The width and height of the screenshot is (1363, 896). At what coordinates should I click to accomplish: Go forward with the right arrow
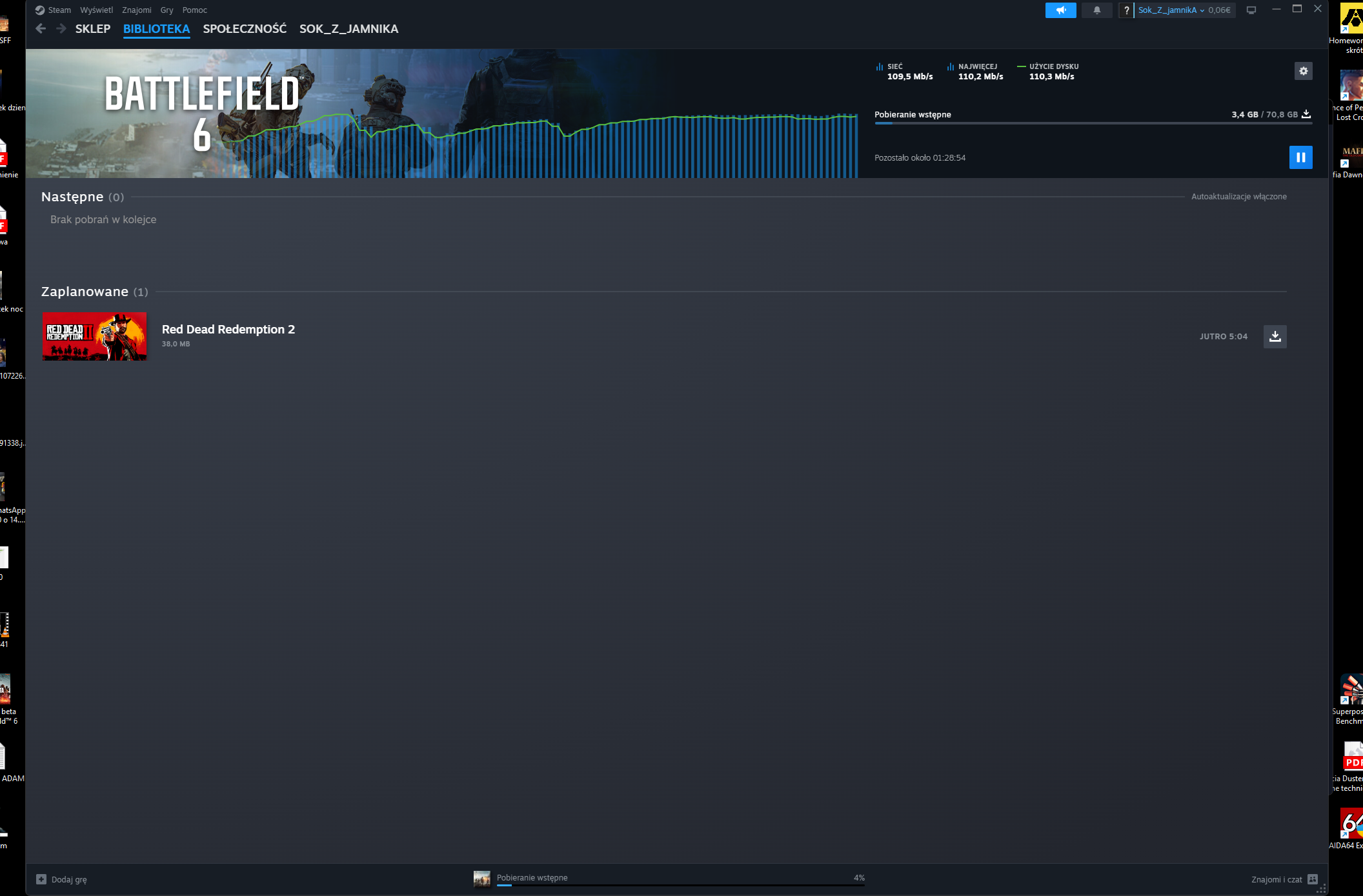tap(61, 28)
